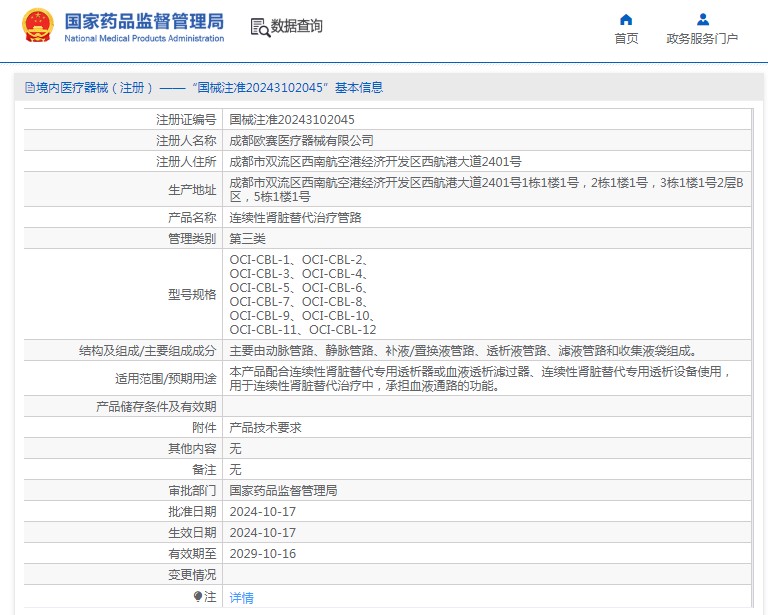Select the 注册人住所 address value
The width and height of the screenshot is (768, 615).
pyautogui.click(x=375, y=162)
